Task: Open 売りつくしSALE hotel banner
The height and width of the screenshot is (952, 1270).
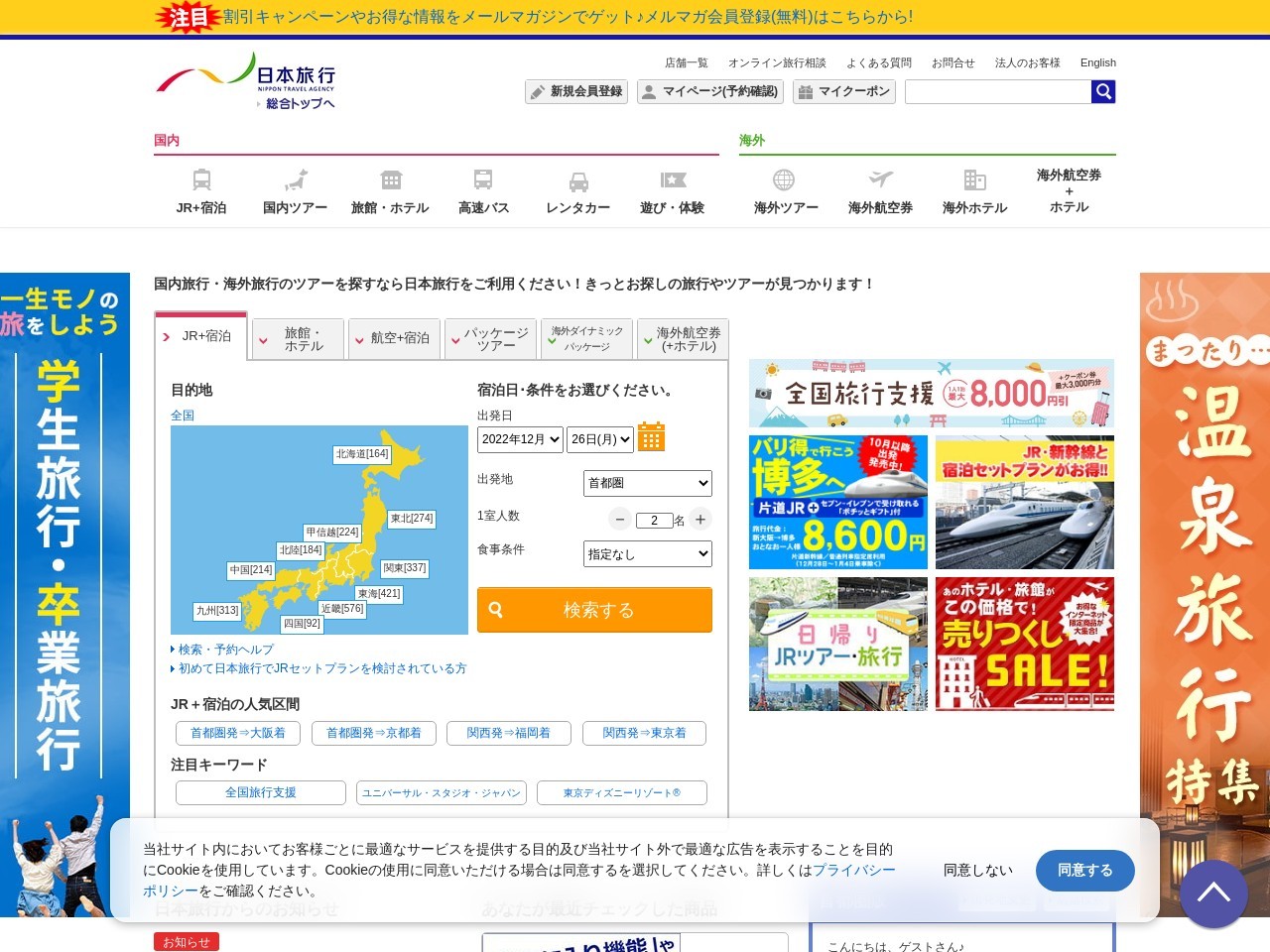Action: pos(1025,644)
